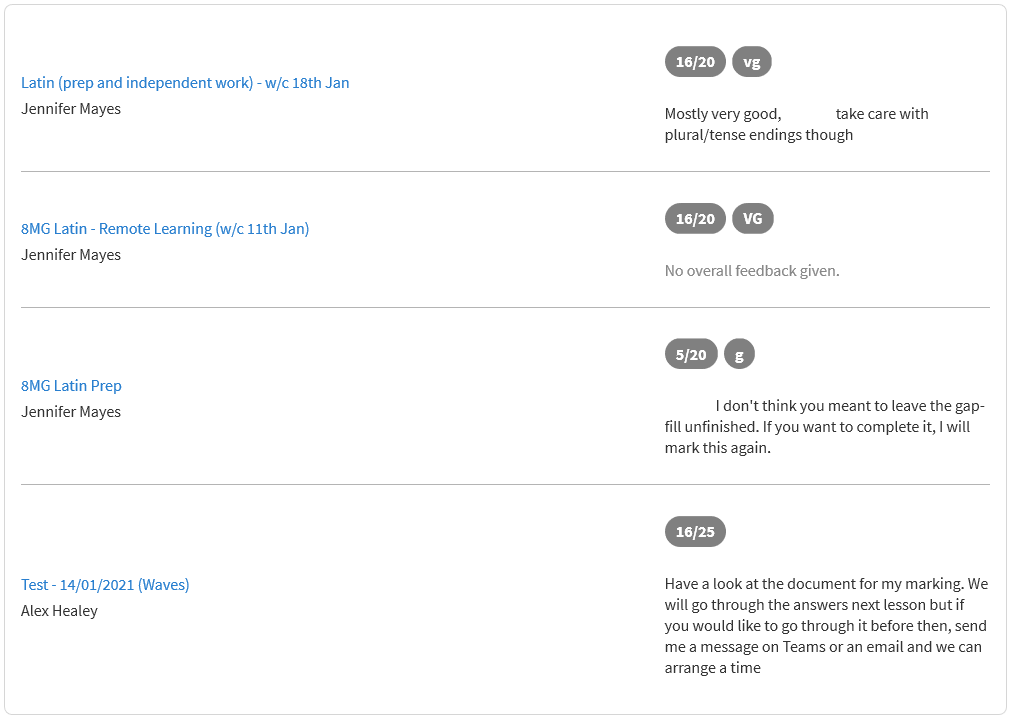The width and height of the screenshot is (1009, 717).
Task: Click the 'plural/tense endings though' feedback line
Action: (x=759, y=135)
